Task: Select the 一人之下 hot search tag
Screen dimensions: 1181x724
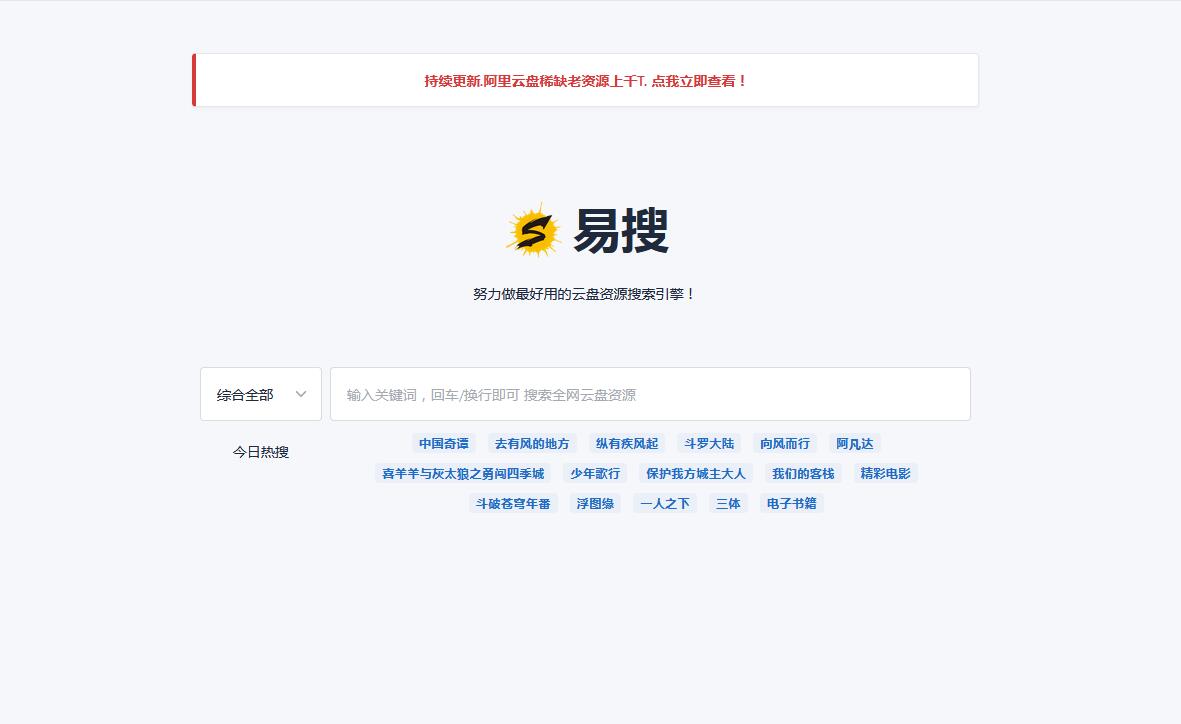Action: [665, 503]
